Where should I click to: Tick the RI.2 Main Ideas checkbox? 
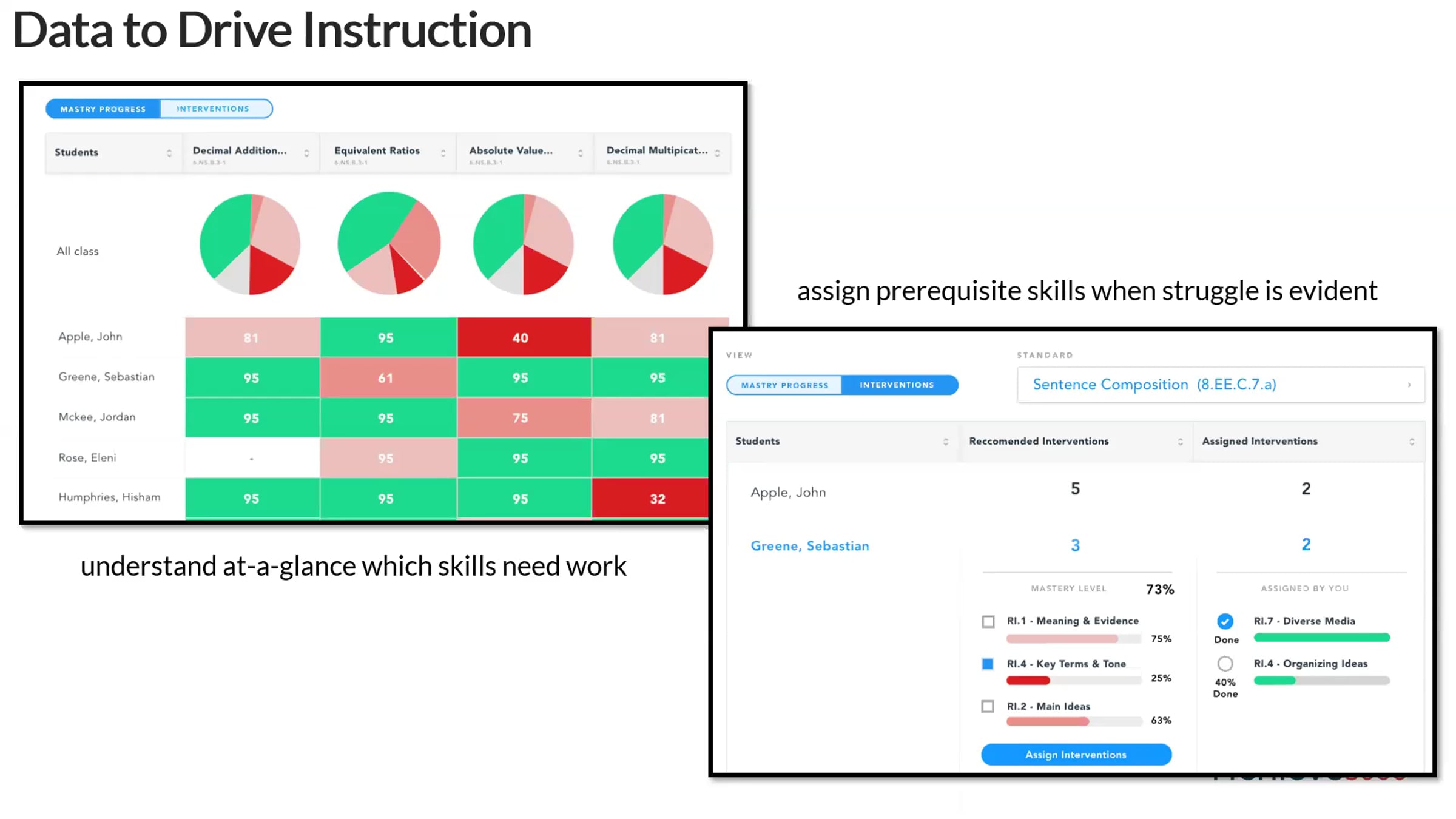pos(988,706)
